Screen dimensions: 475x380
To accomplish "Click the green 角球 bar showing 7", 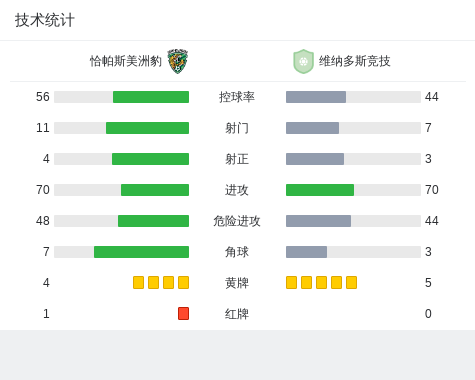I will (141, 252).
